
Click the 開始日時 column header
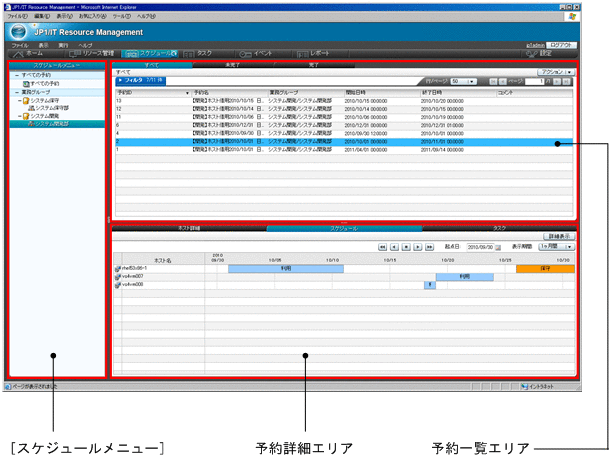click(382, 93)
